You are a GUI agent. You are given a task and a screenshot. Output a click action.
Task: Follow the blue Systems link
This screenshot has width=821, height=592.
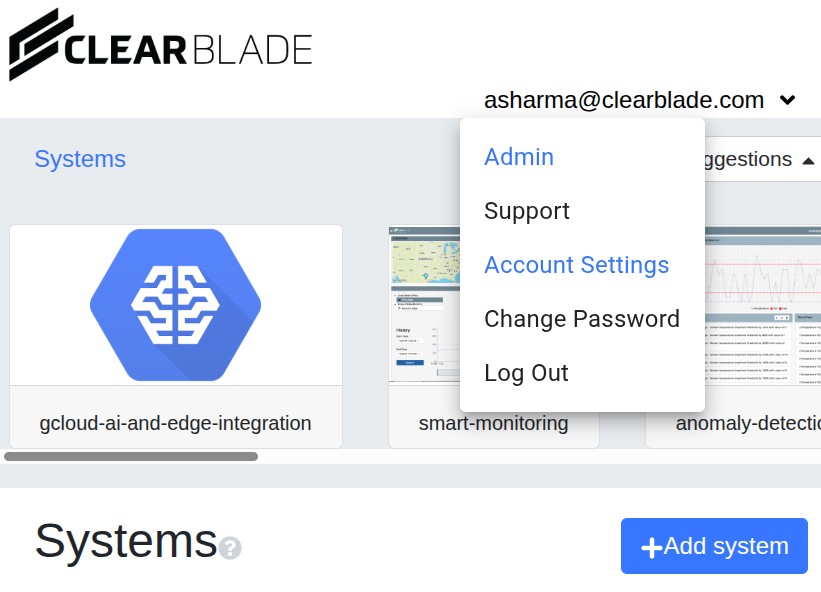coord(80,159)
